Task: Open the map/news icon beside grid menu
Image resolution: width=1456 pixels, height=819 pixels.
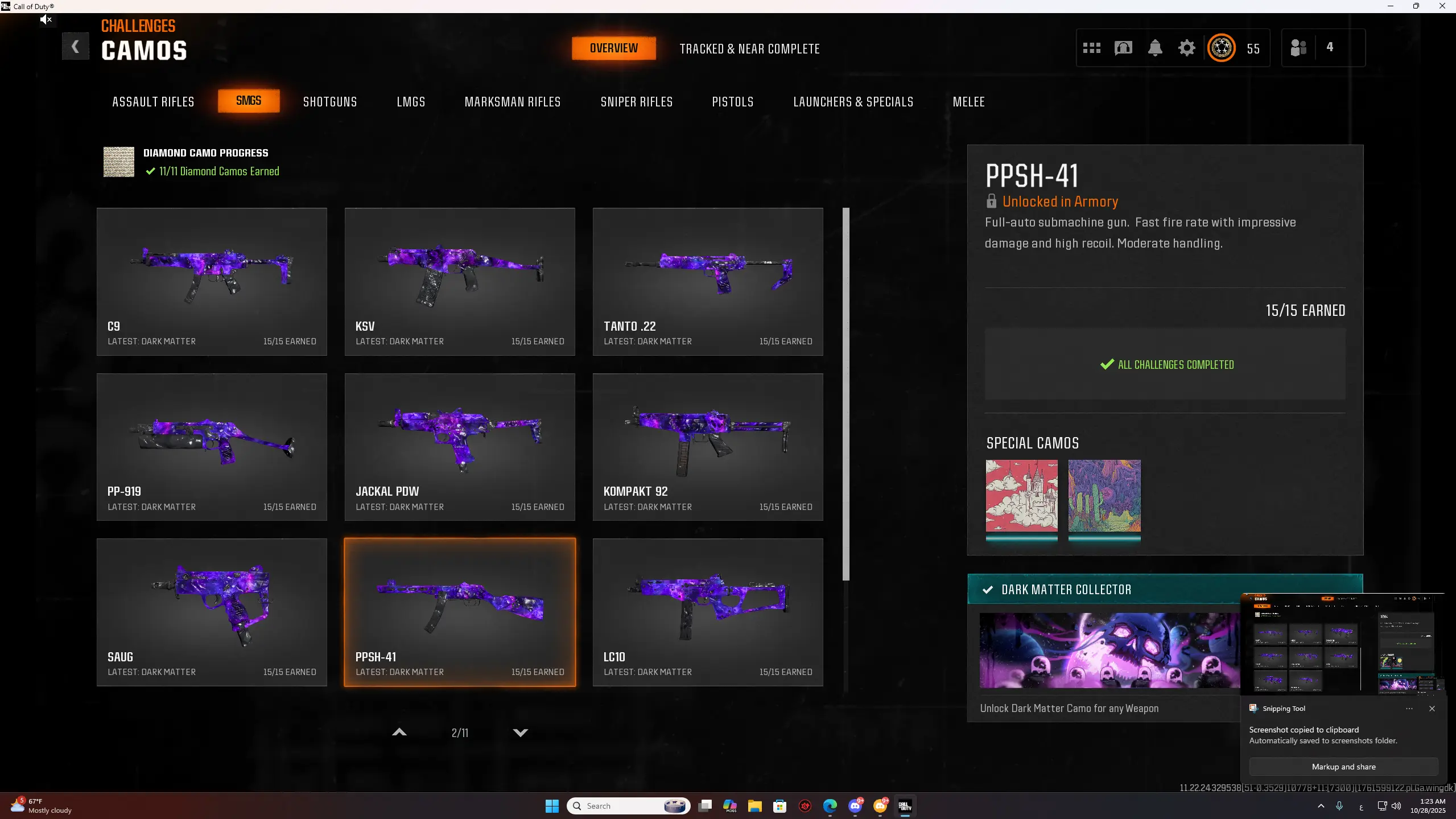Action: [1123, 48]
